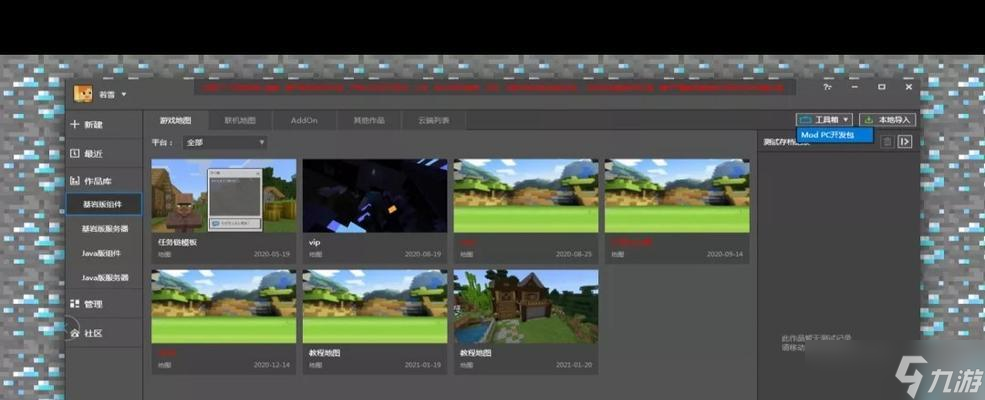
Task: Minimize the studio window
Action: (855, 87)
